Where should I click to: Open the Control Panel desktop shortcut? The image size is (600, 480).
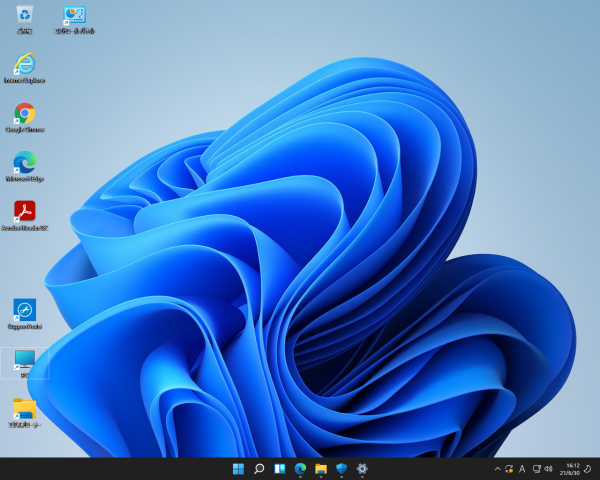[74, 20]
